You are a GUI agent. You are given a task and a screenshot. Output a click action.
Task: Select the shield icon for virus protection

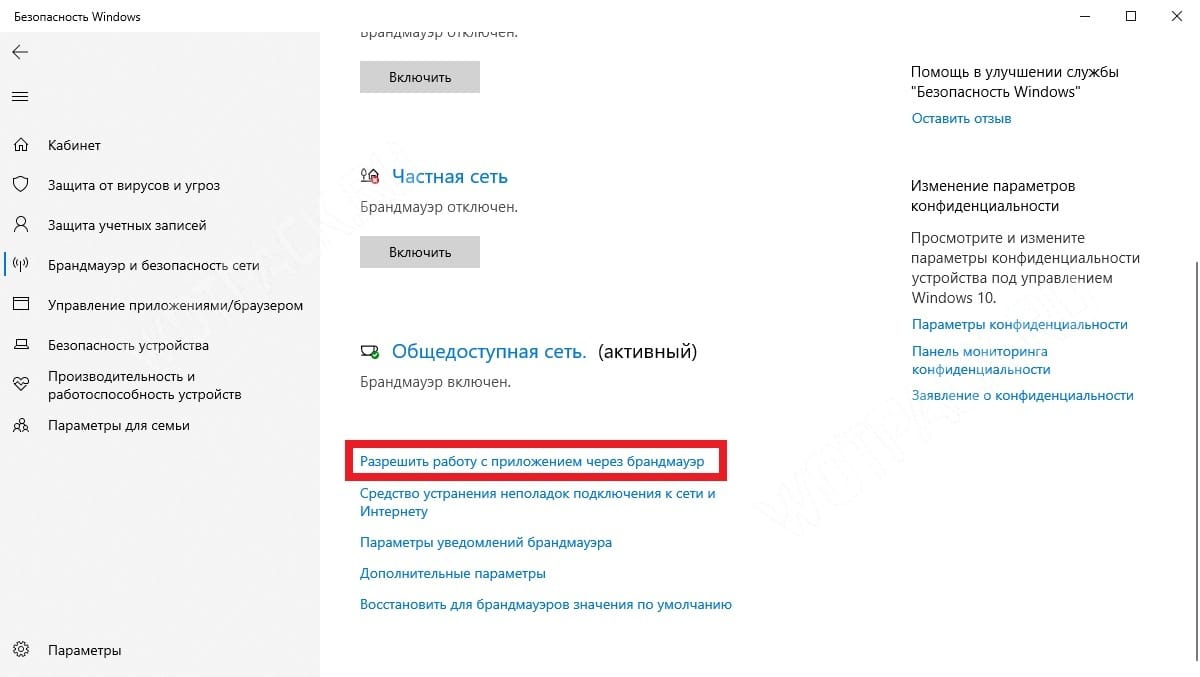20,185
